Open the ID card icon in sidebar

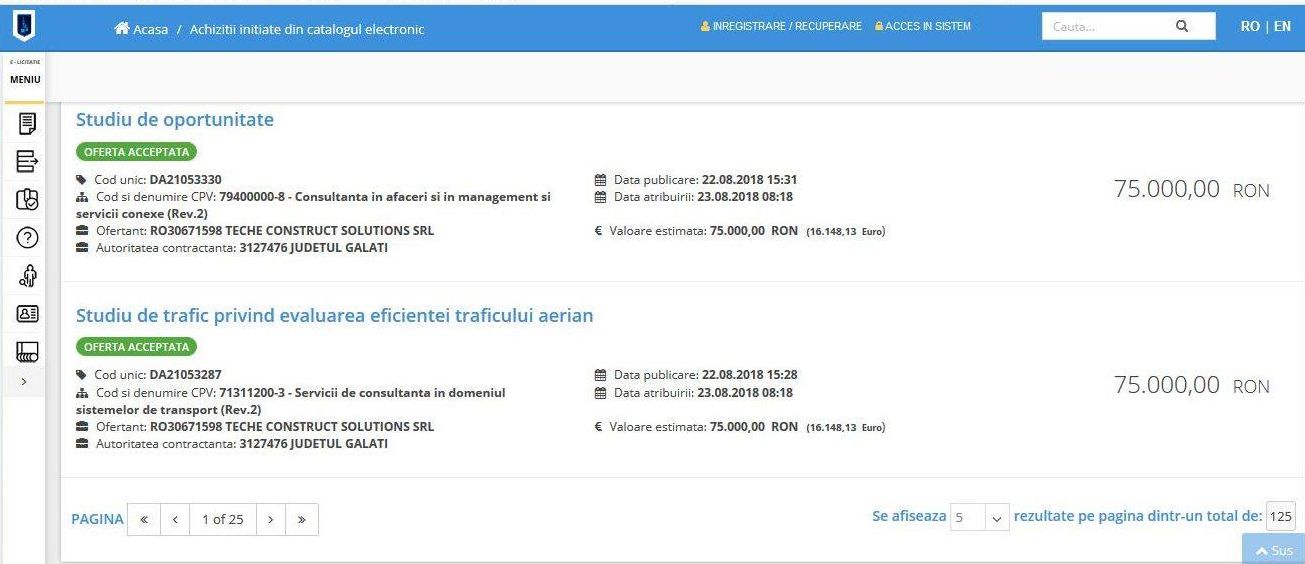(27, 313)
